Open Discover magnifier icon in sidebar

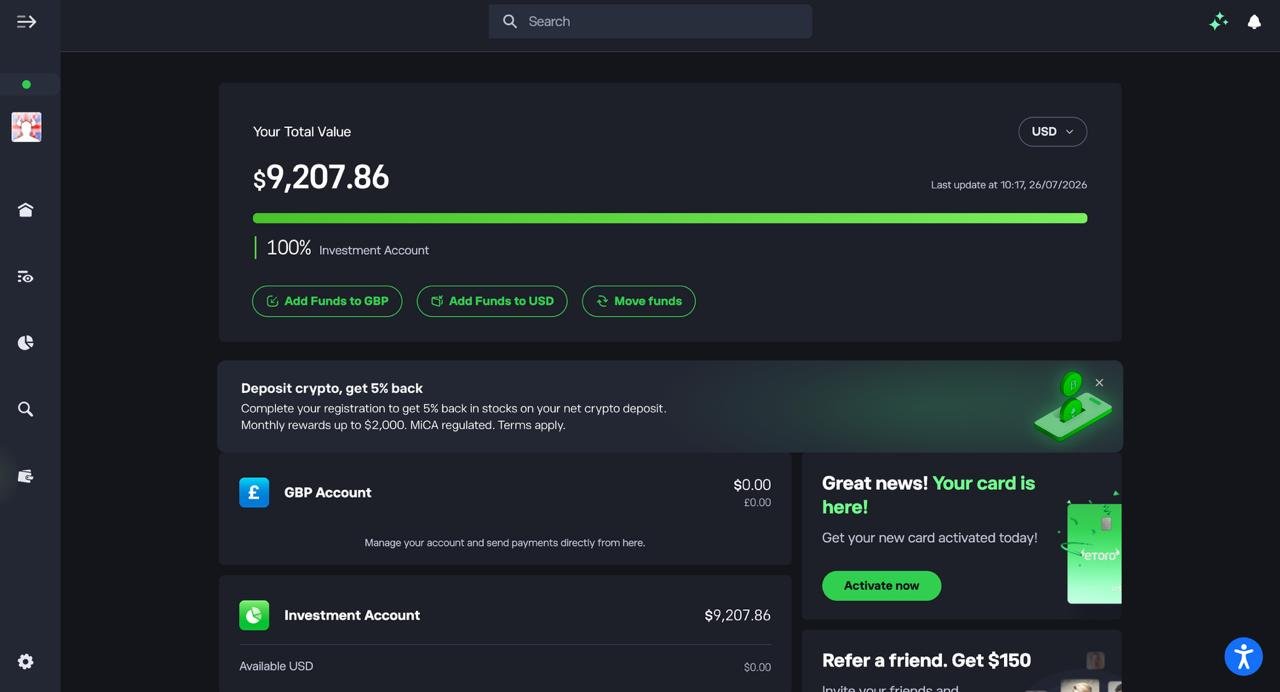pos(26,409)
